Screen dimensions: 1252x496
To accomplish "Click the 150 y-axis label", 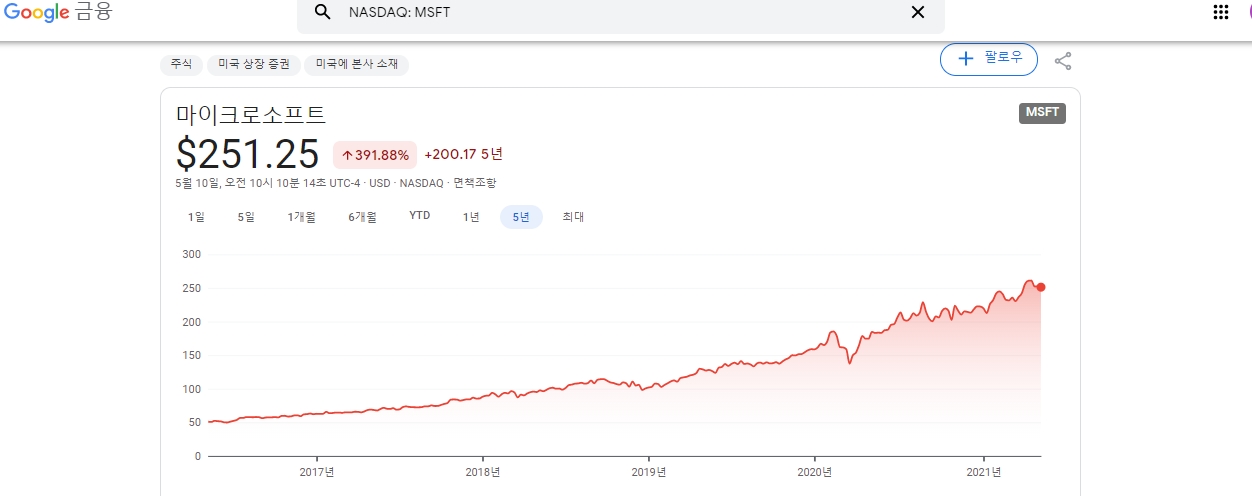I will (191, 355).
